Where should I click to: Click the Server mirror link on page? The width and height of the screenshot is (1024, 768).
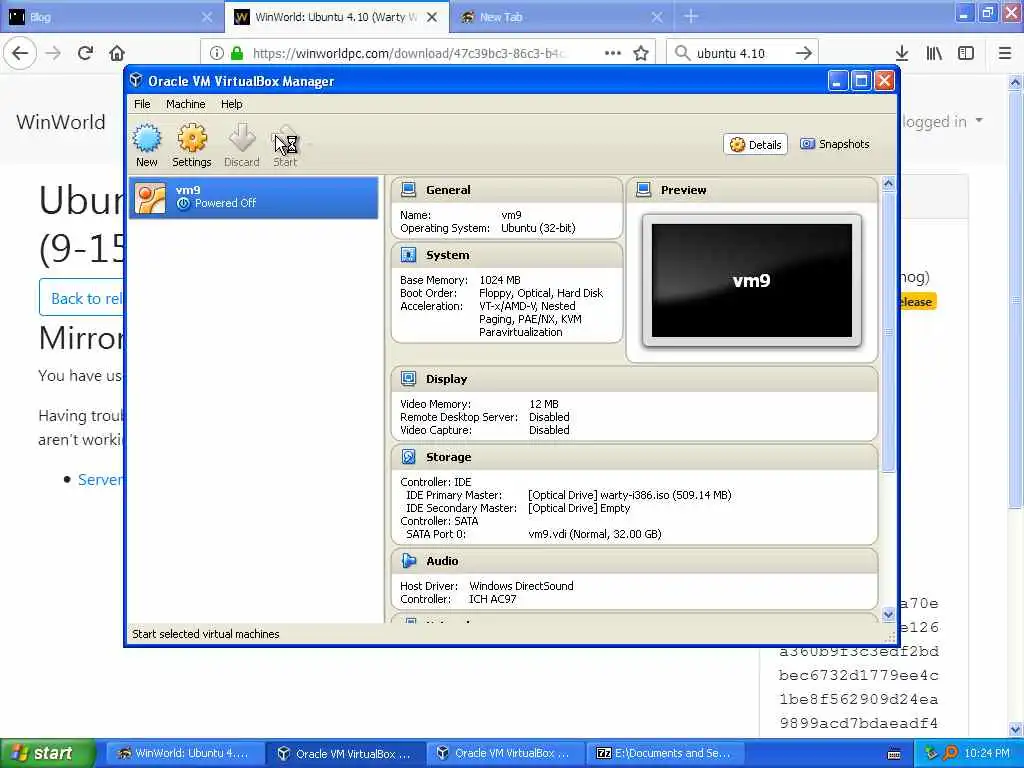point(100,479)
